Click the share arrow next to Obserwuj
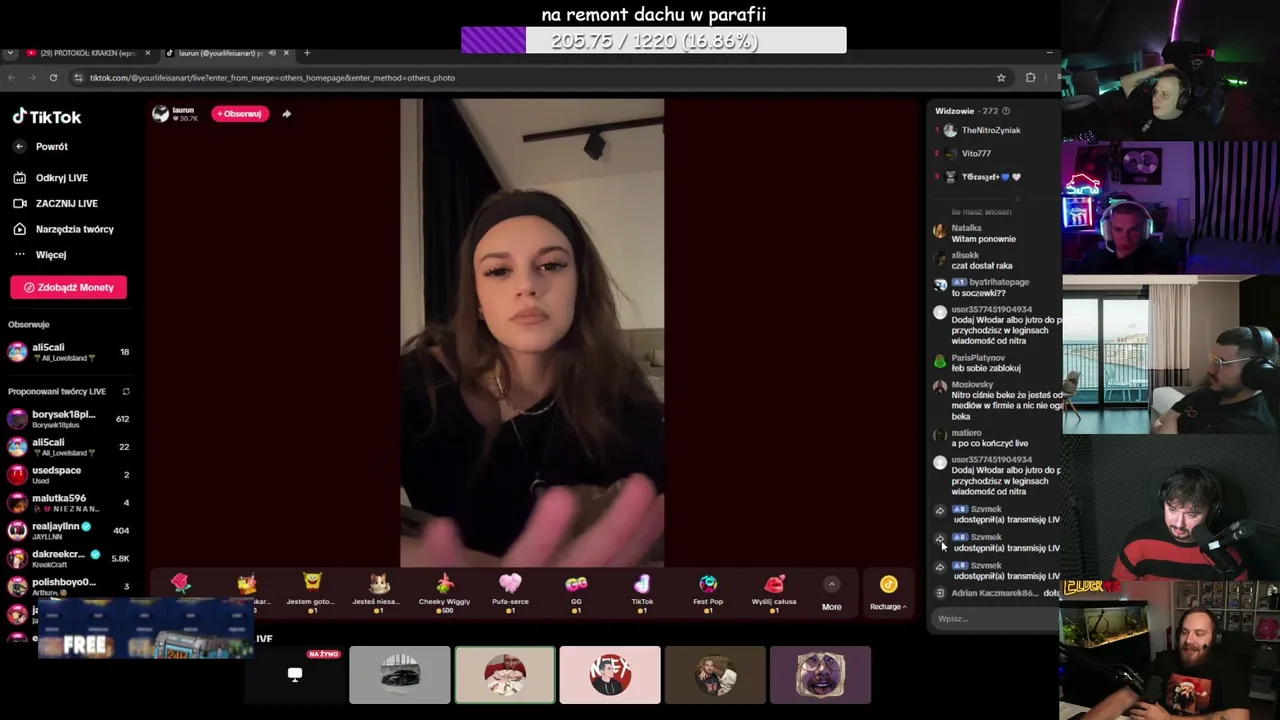This screenshot has height=720, width=1280. pos(286,114)
